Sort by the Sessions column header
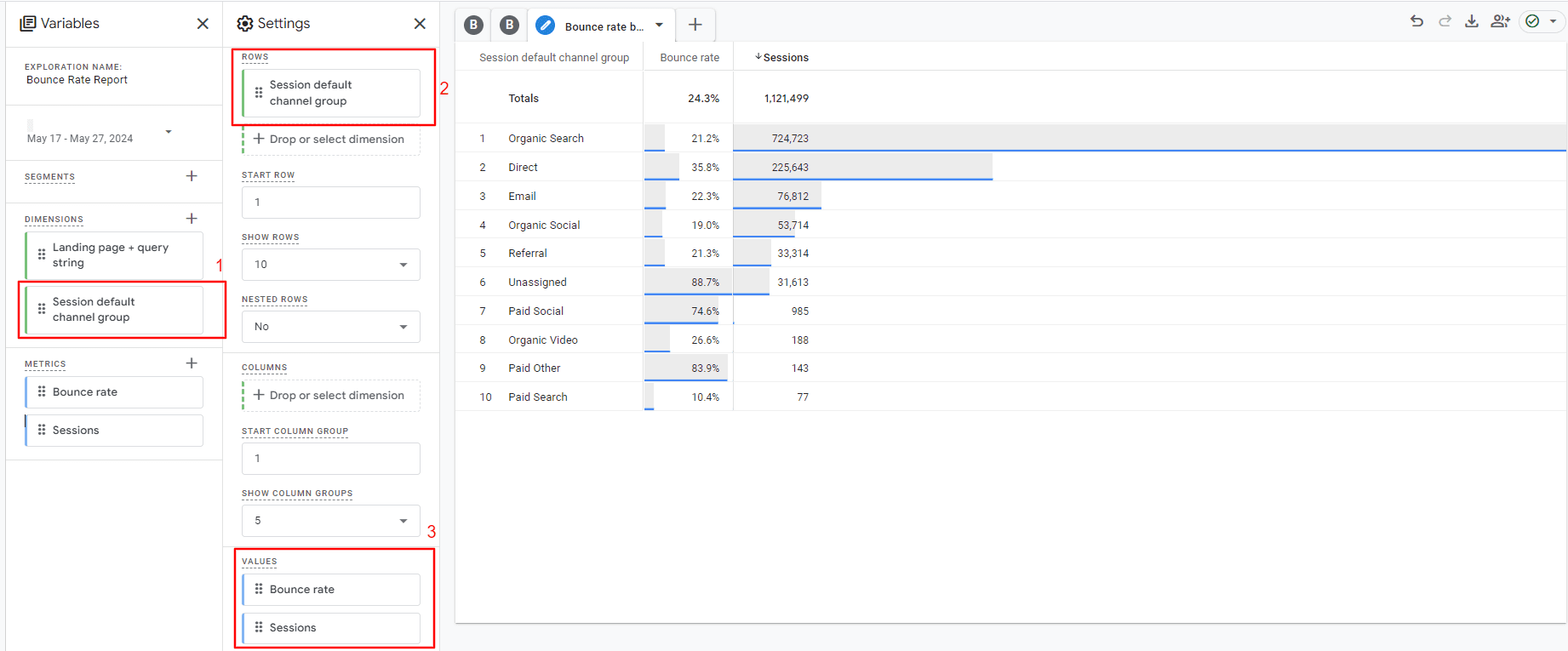 [785, 58]
